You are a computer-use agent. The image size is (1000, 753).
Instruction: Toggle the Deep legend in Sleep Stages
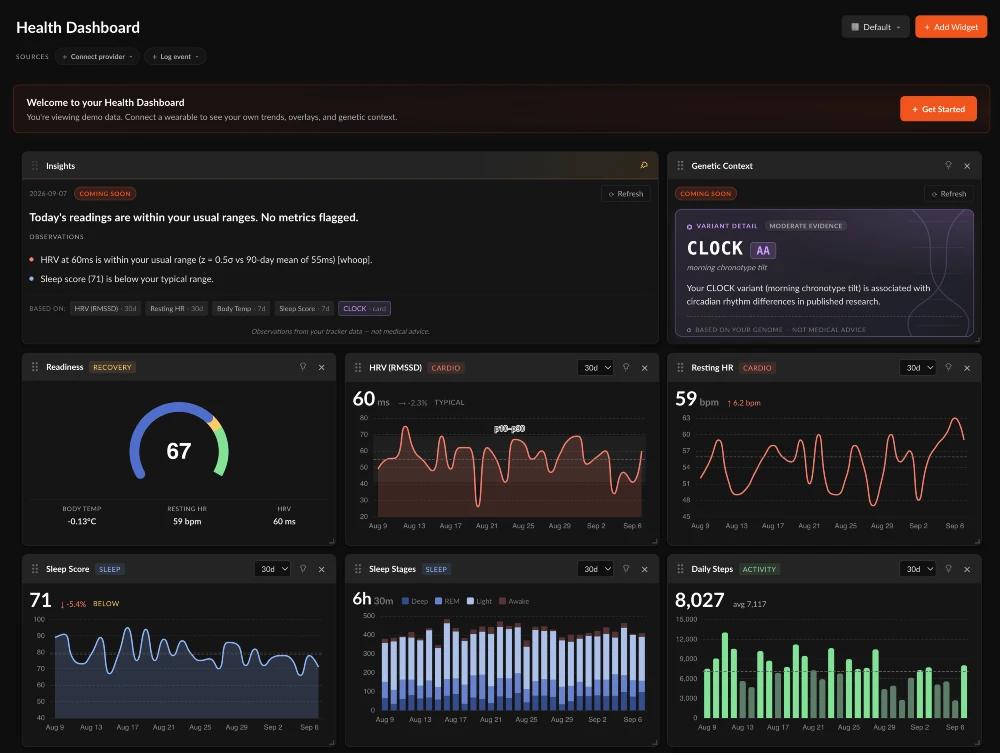pos(415,601)
